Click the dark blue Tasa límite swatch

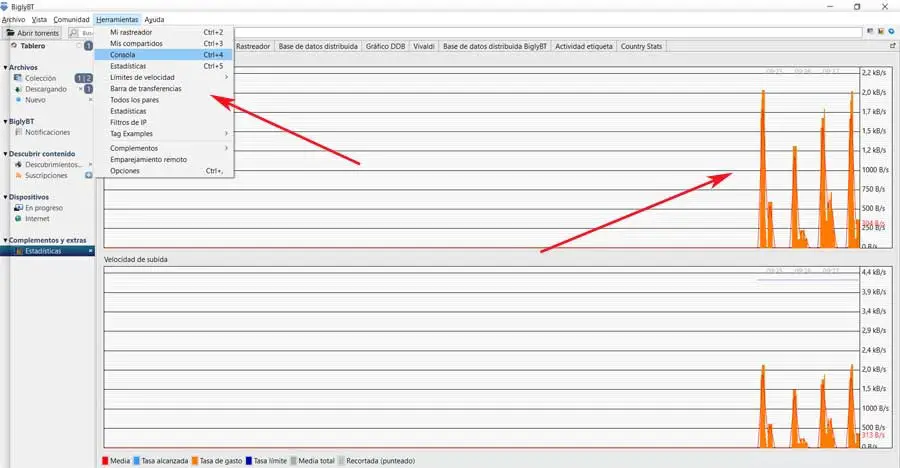click(x=249, y=461)
